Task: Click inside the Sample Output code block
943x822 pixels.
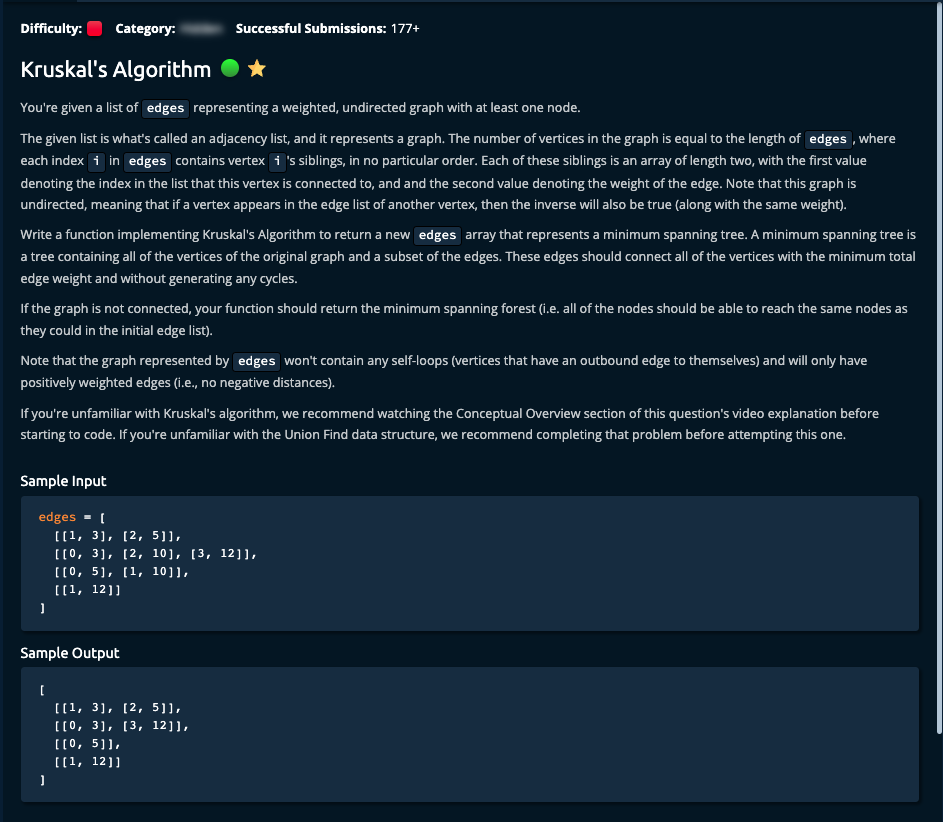Action: point(470,734)
